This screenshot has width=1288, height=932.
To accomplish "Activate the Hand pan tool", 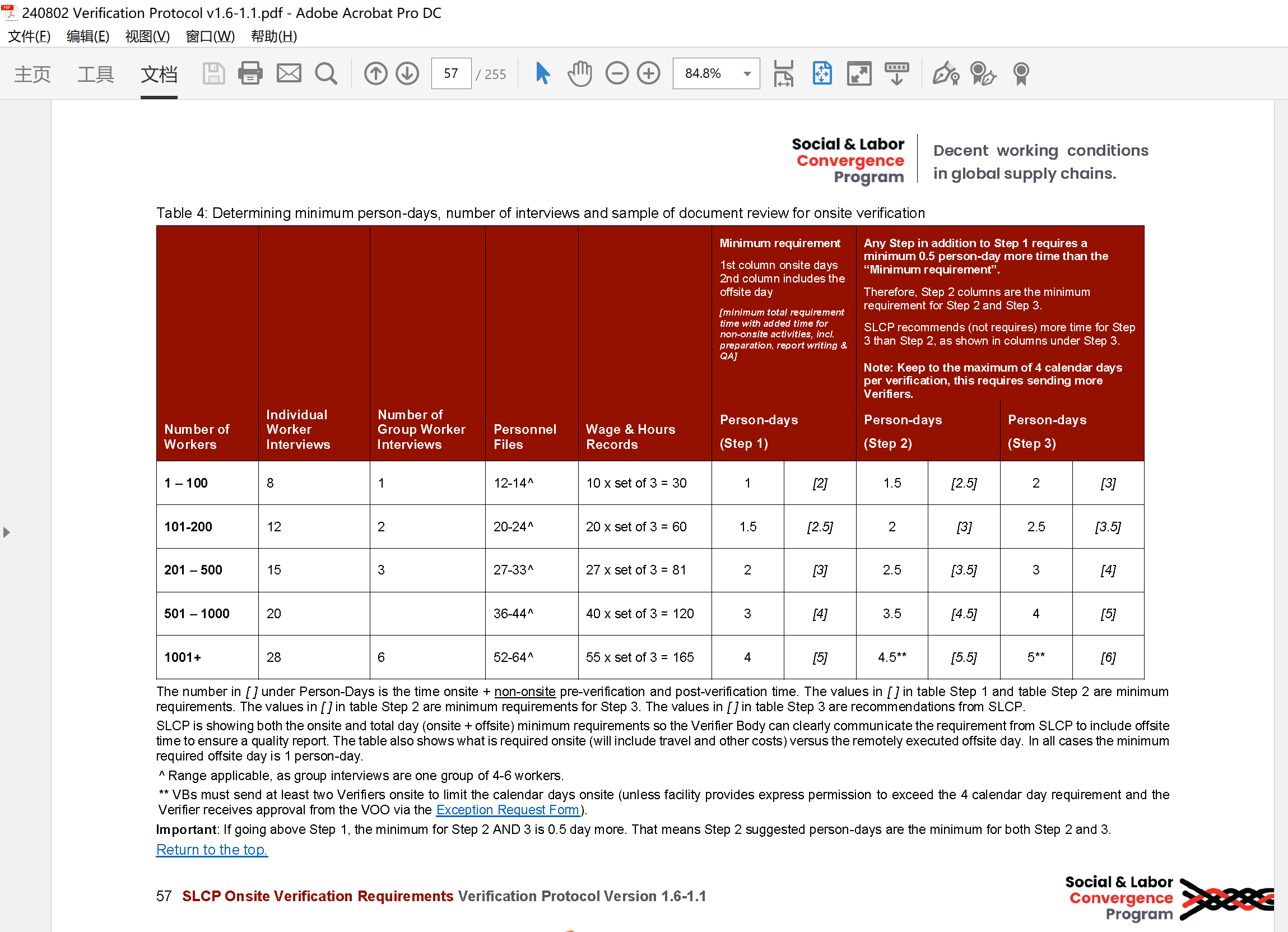I will pos(579,74).
